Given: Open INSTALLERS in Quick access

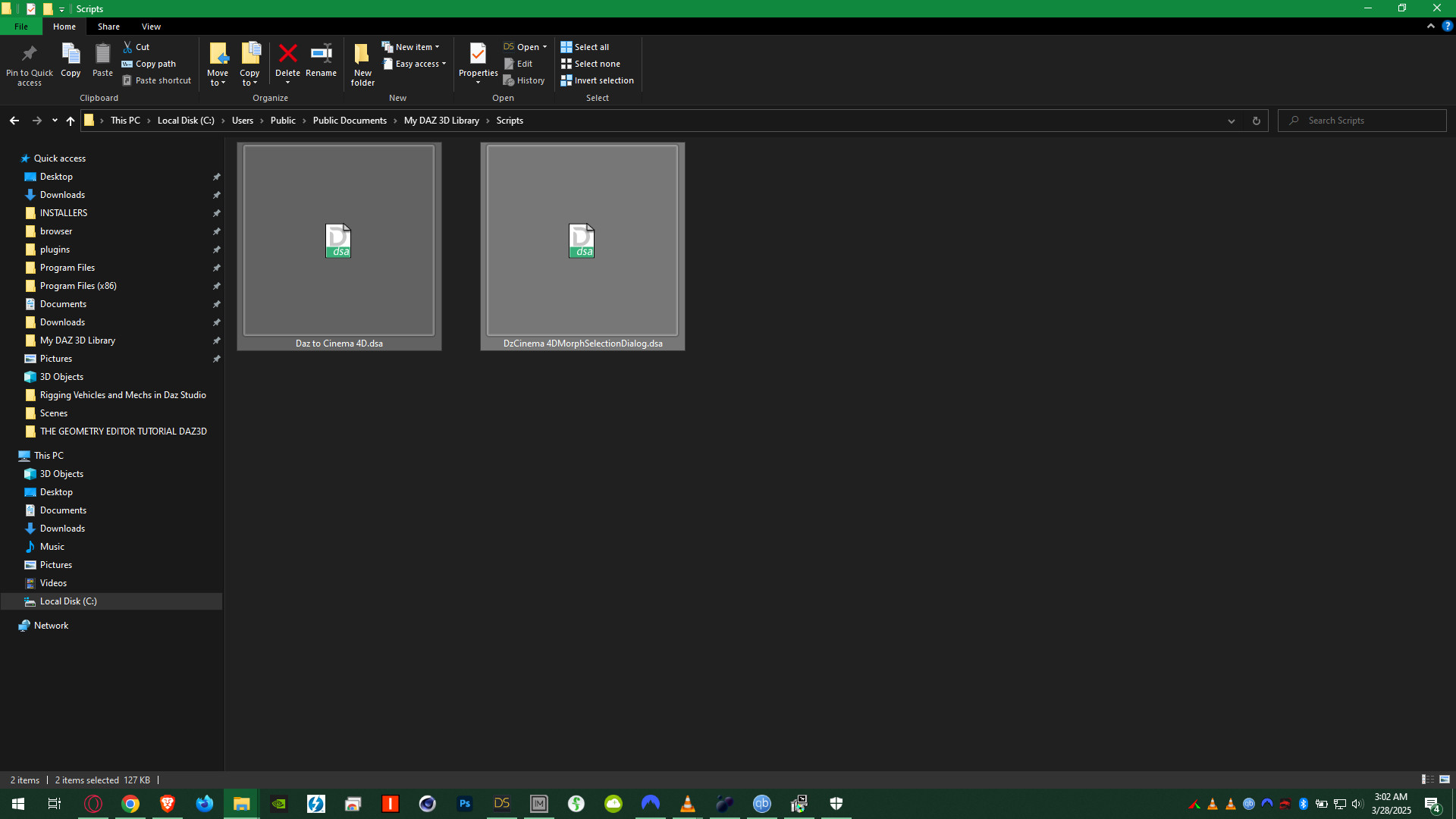Looking at the screenshot, I should 64,213.
